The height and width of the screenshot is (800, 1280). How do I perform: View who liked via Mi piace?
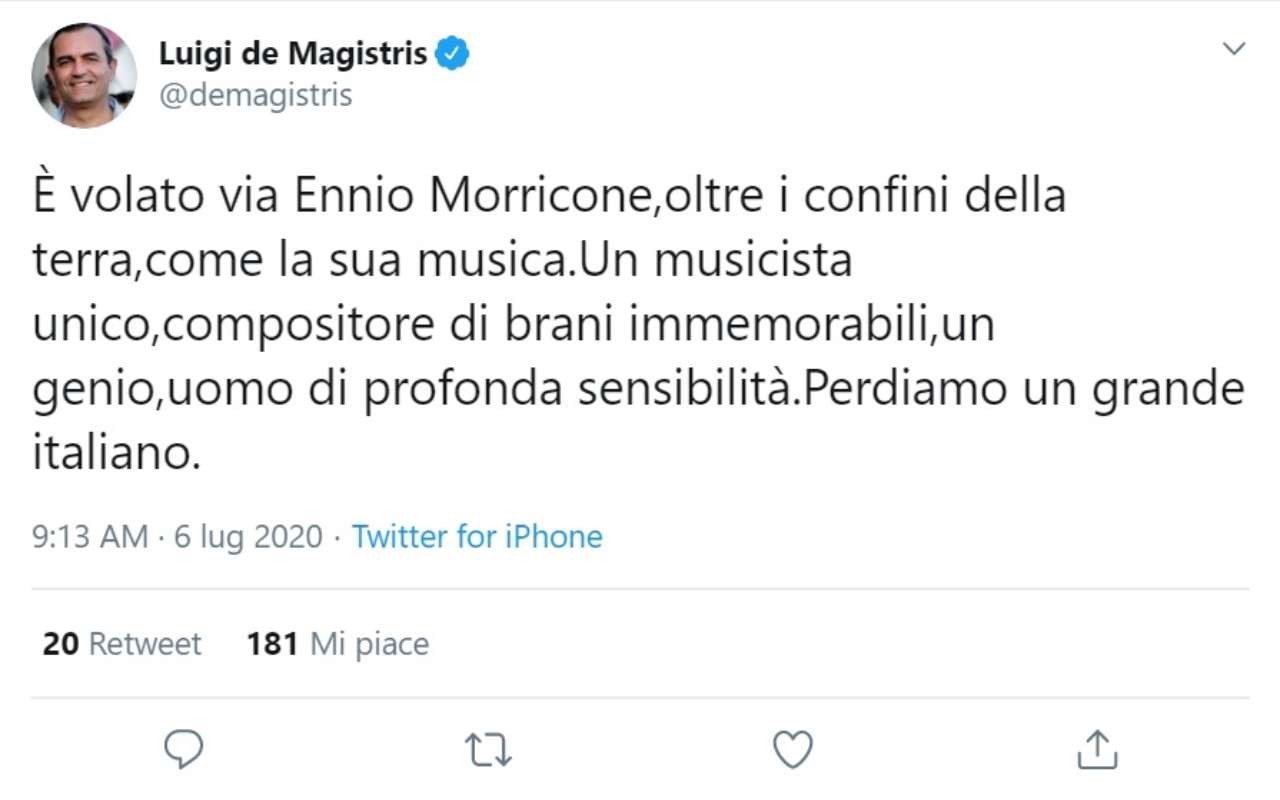point(369,644)
